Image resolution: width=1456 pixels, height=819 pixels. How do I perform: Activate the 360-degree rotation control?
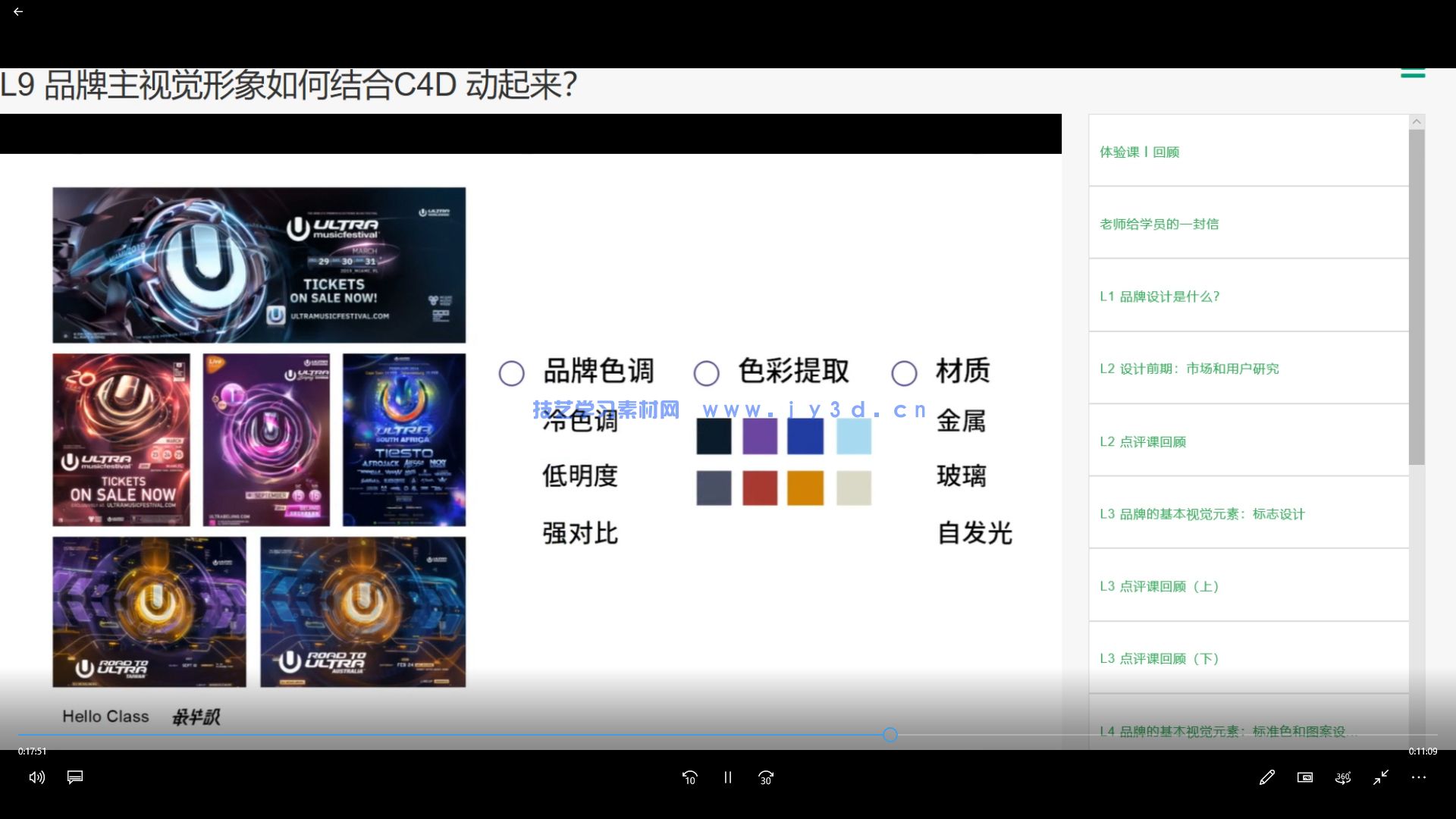point(1342,777)
